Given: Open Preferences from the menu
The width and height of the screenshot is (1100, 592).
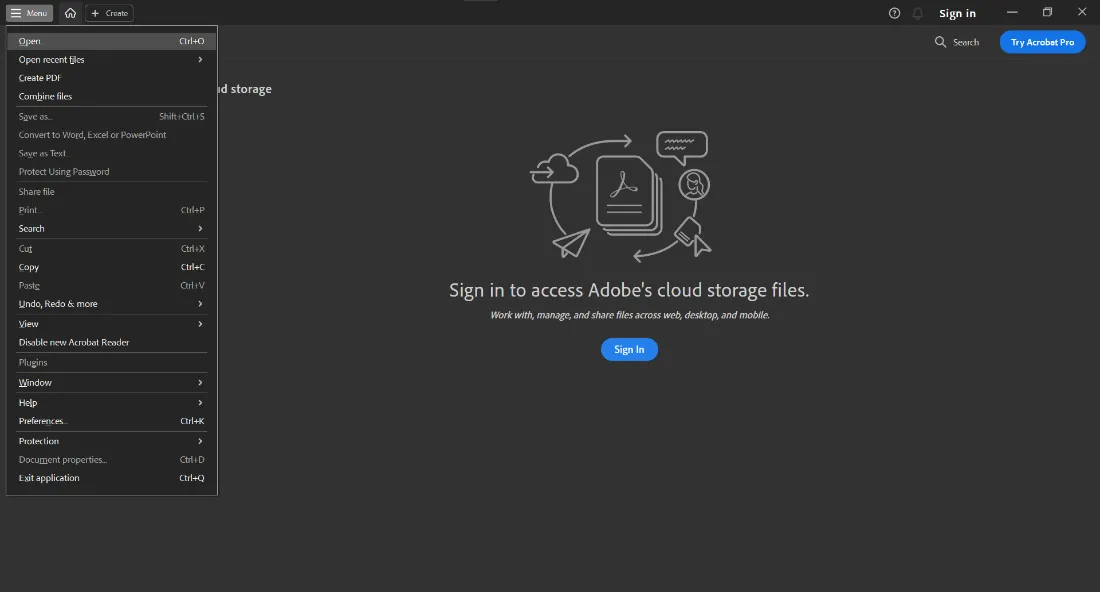Looking at the screenshot, I should pos(42,421).
